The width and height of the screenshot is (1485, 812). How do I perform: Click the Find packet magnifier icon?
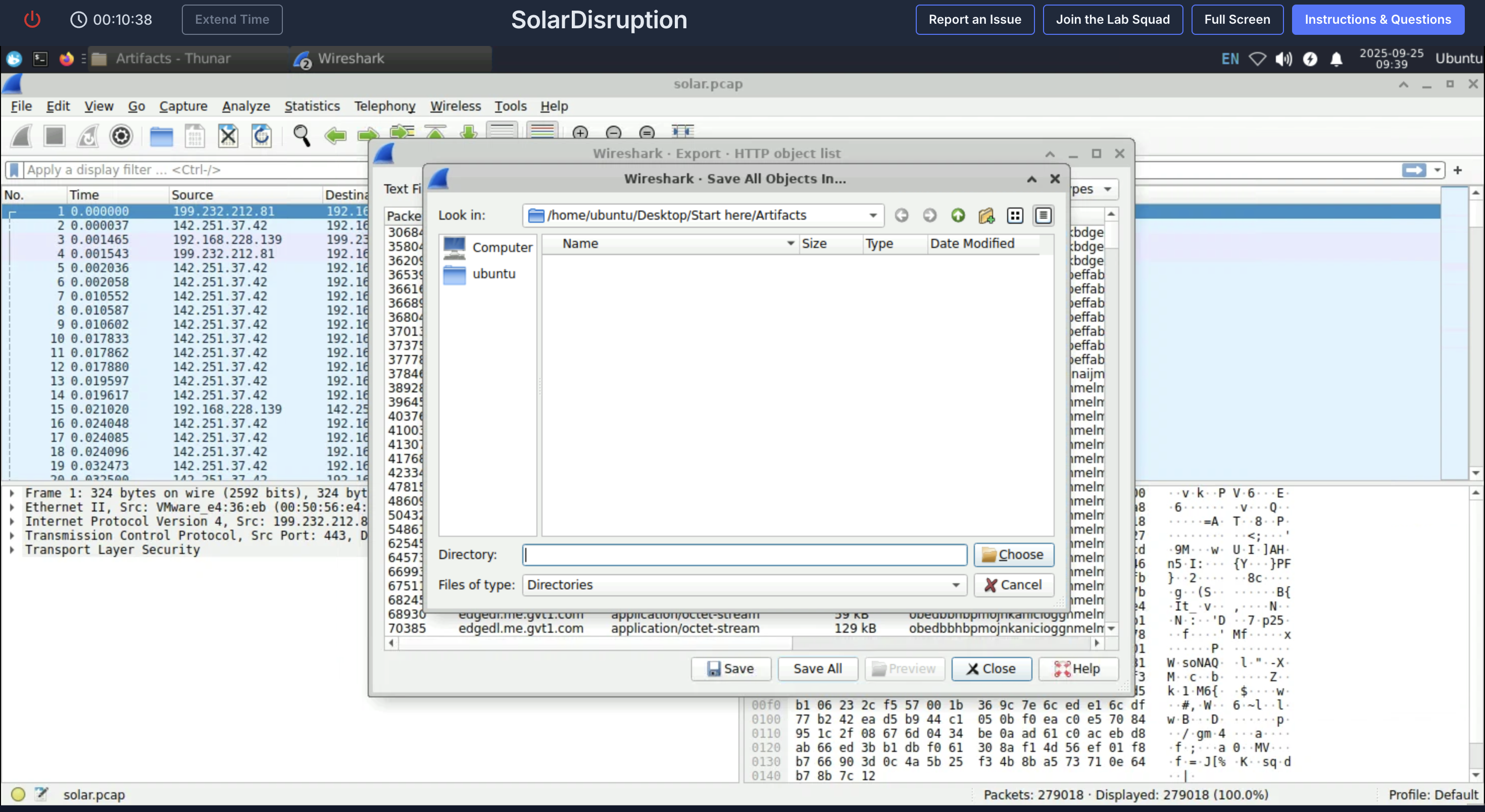pos(301,136)
